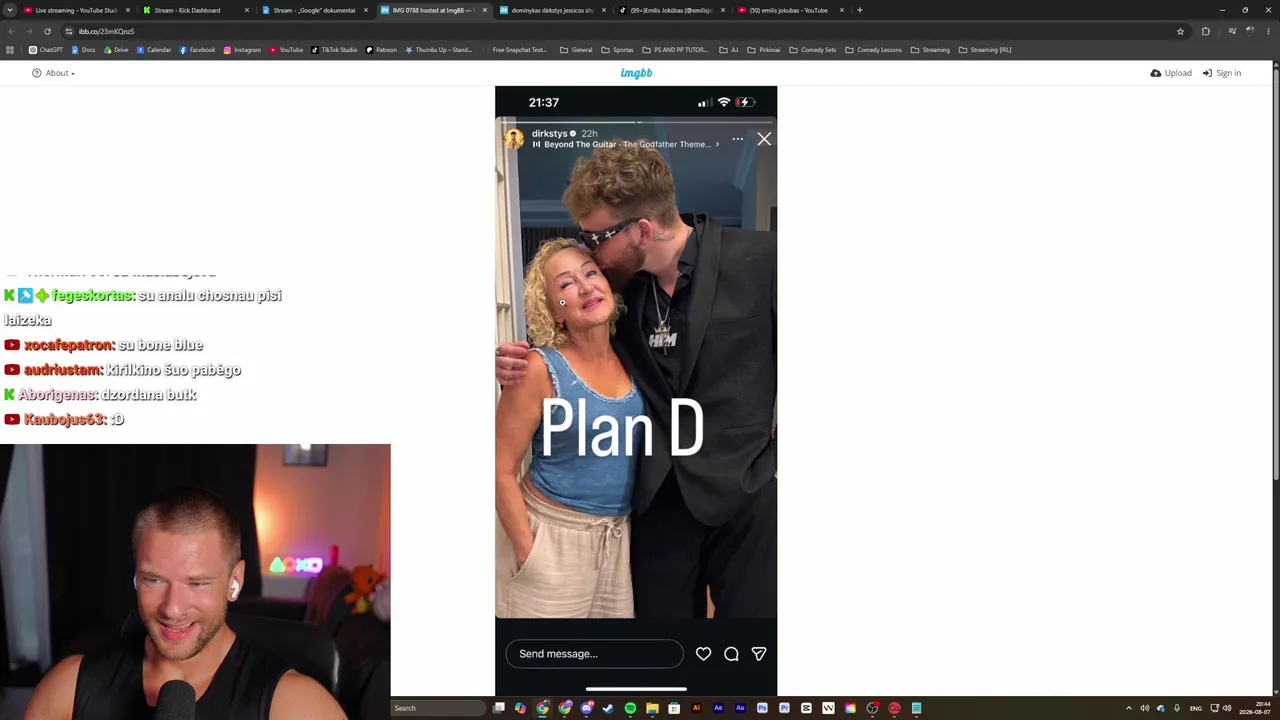This screenshot has width=1280, height=720.
Task: Like the story with the heart icon
Action: (x=703, y=654)
